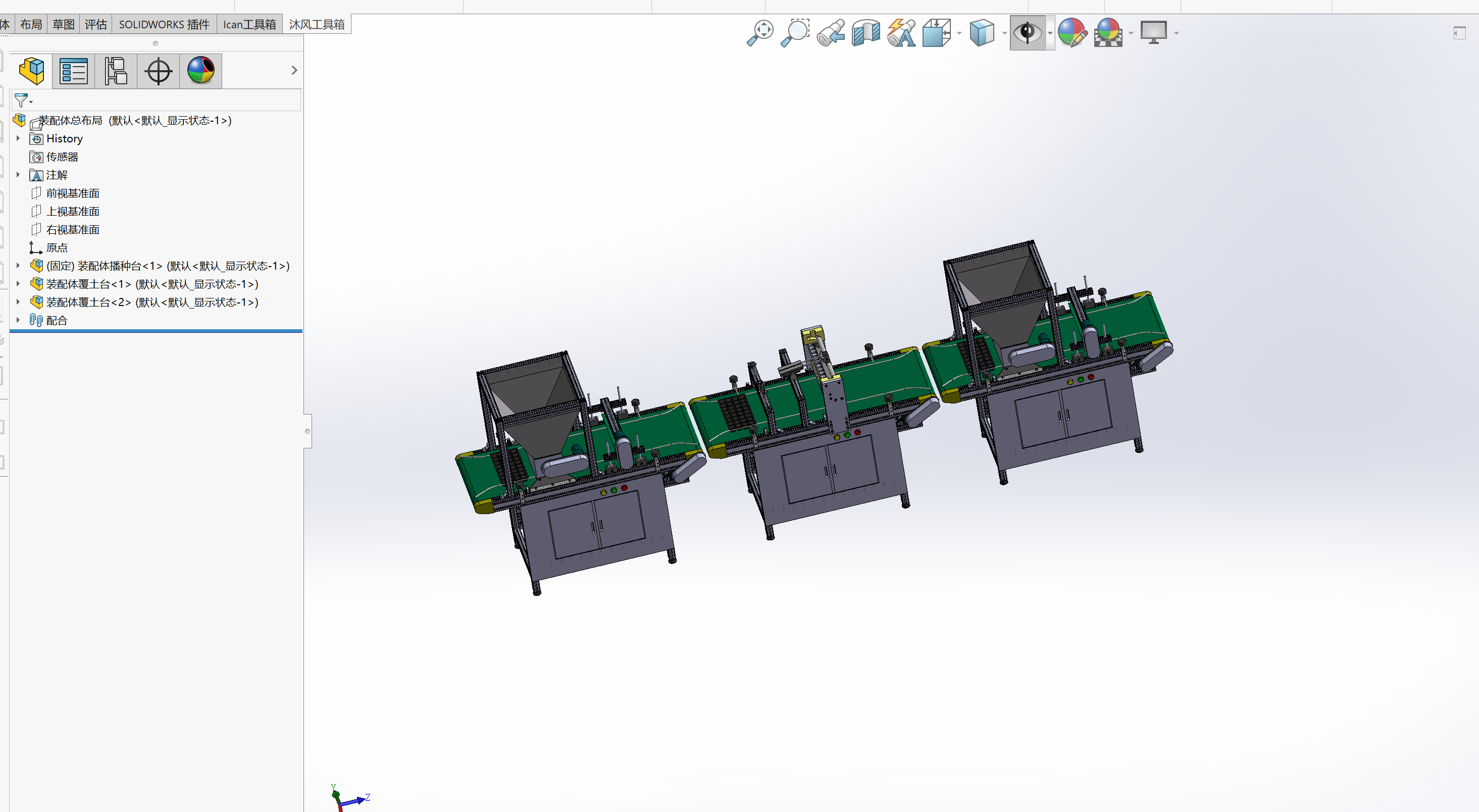Click the Section View icon
This screenshot has height=812, width=1479.
pyautogui.click(x=866, y=32)
